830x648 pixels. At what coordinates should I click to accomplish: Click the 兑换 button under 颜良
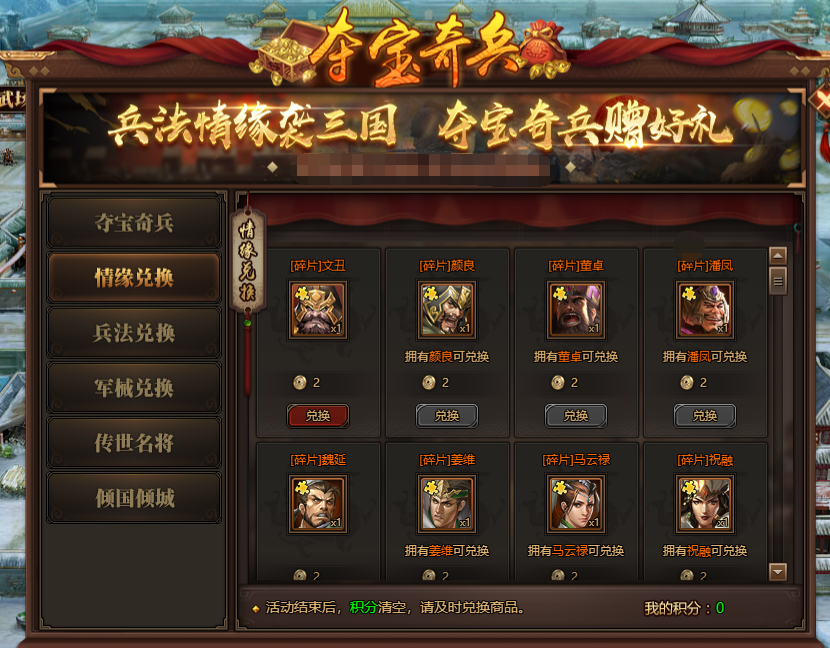[447, 416]
